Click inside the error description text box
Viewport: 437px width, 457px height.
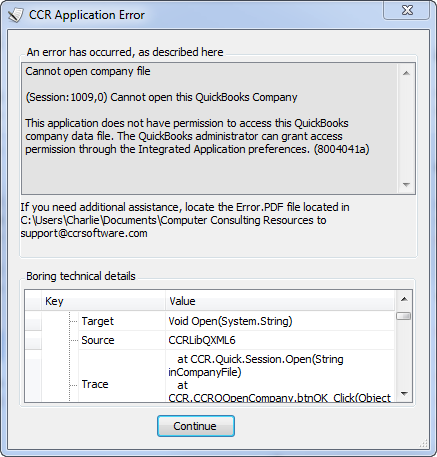coord(210,128)
